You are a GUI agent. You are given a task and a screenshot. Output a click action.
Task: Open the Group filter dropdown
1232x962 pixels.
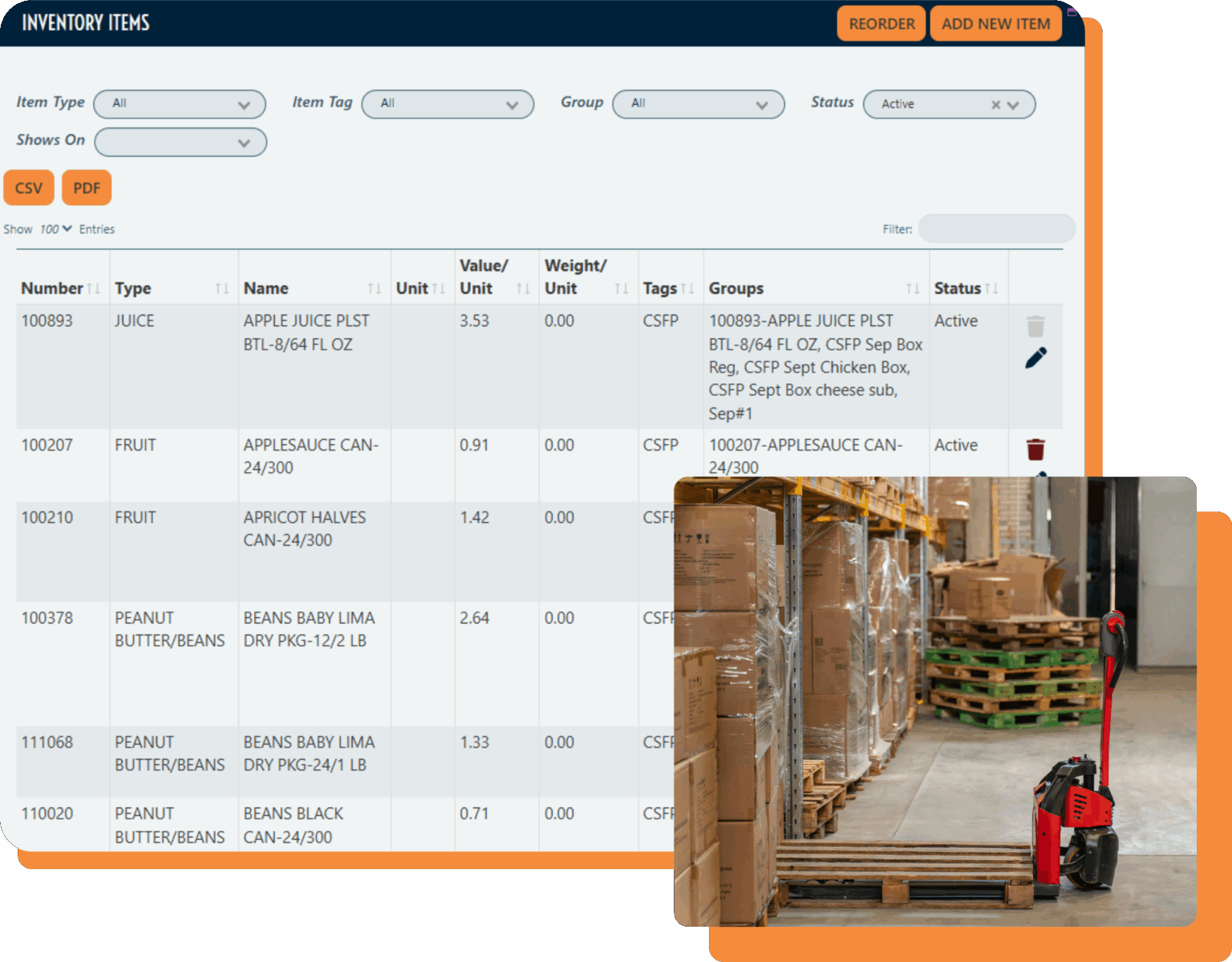(698, 104)
